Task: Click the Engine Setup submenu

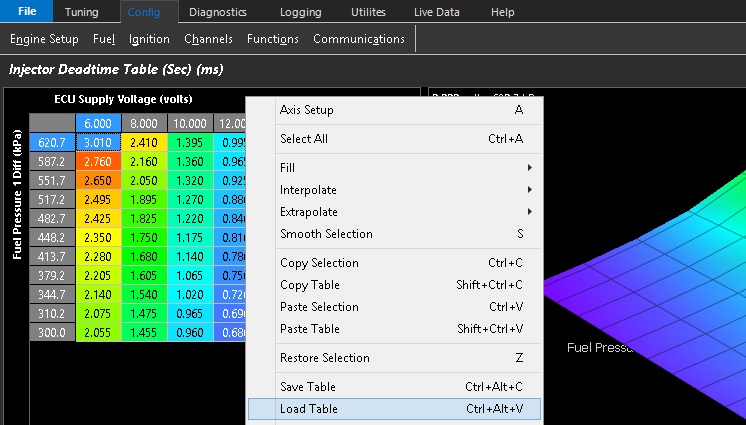Action: [44, 39]
